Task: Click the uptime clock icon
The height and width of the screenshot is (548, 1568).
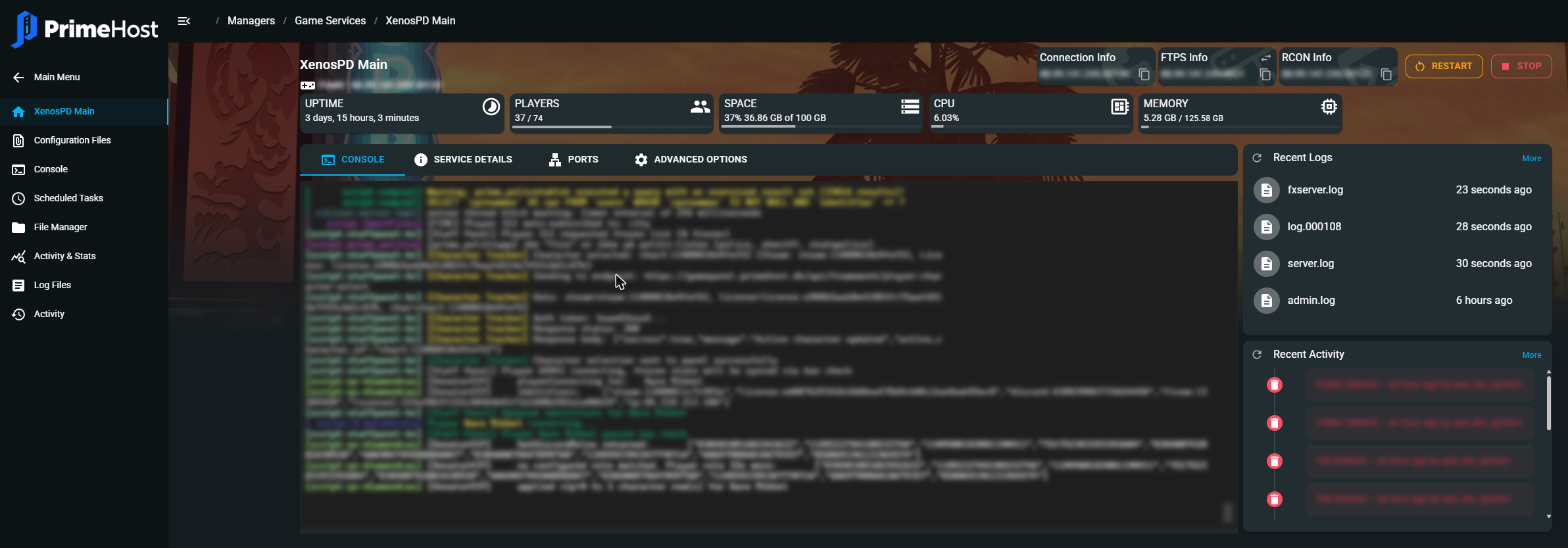Action: (491, 106)
